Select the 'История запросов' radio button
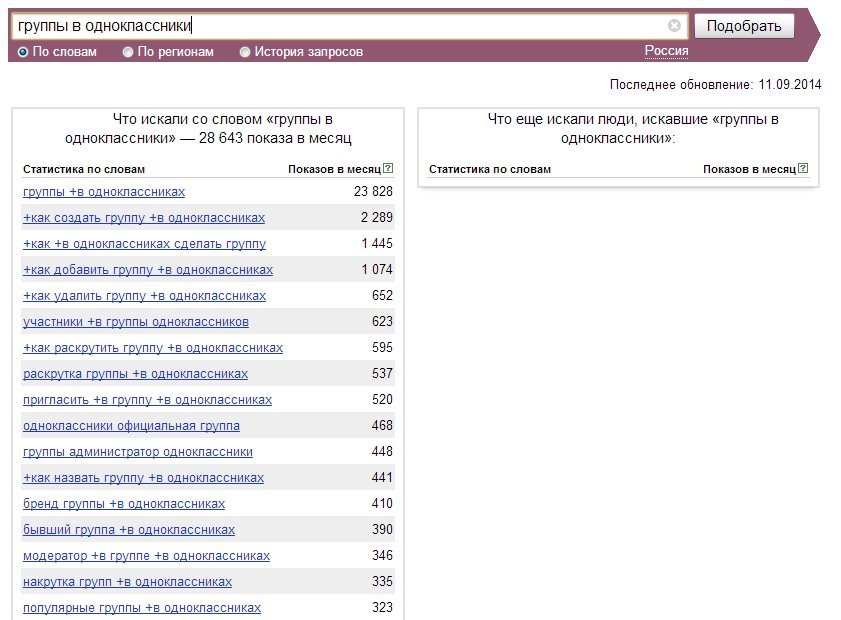 (245, 52)
